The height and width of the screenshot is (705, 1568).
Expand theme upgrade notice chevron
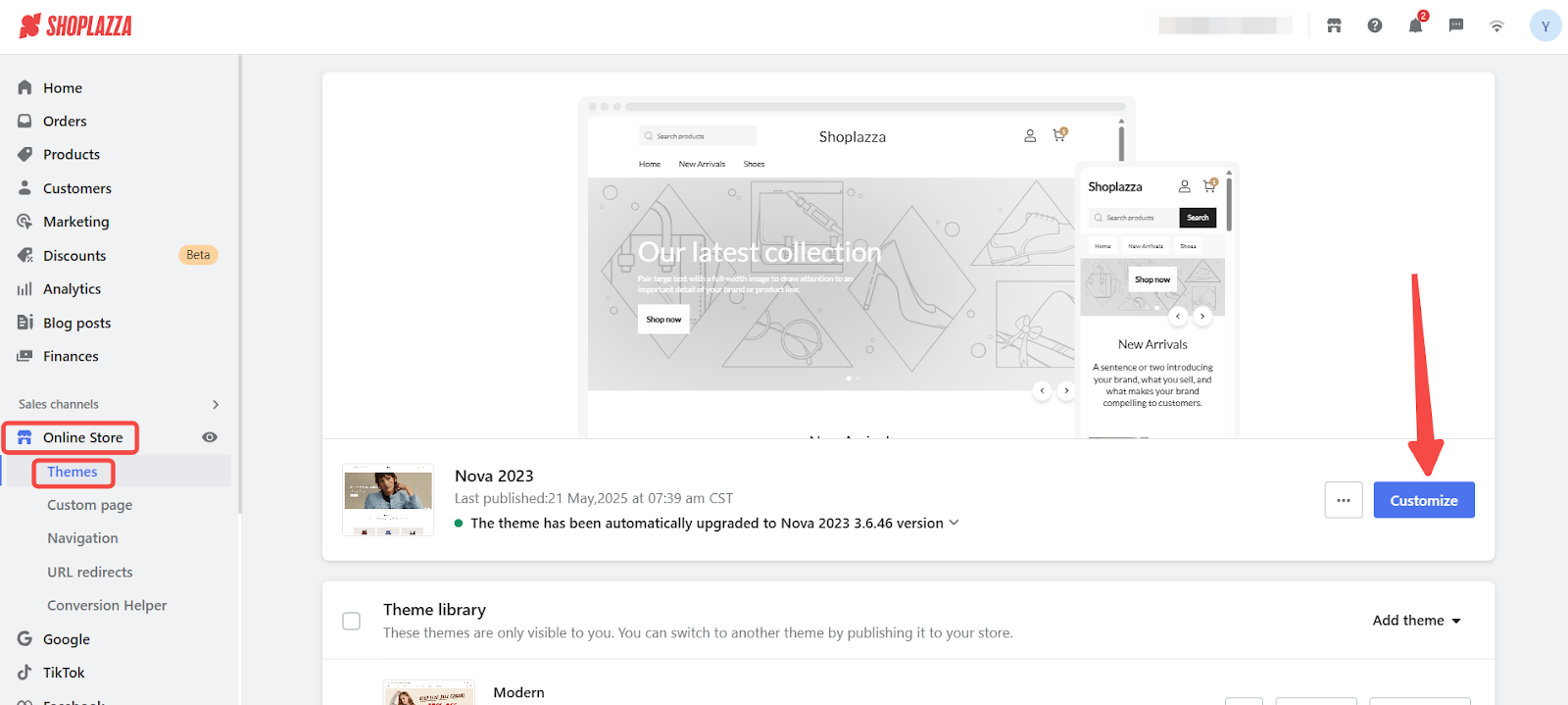tap(954, 523)
